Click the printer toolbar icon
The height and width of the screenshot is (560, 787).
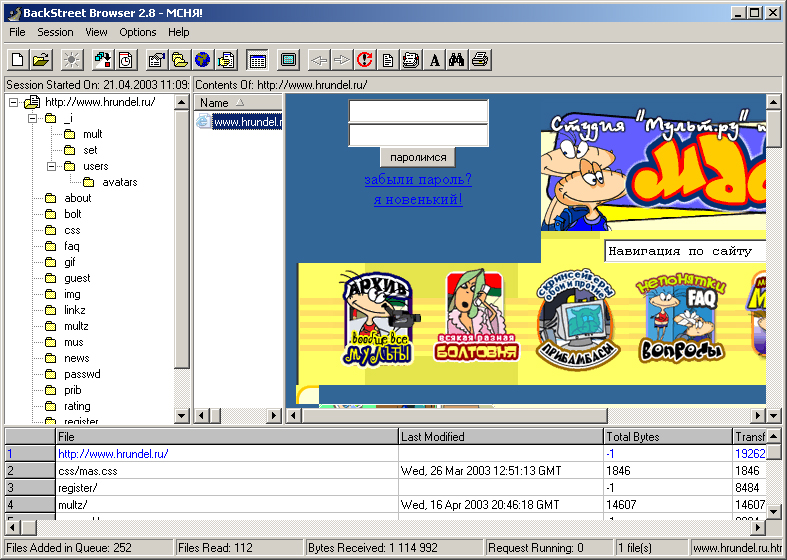coord(480,60)
